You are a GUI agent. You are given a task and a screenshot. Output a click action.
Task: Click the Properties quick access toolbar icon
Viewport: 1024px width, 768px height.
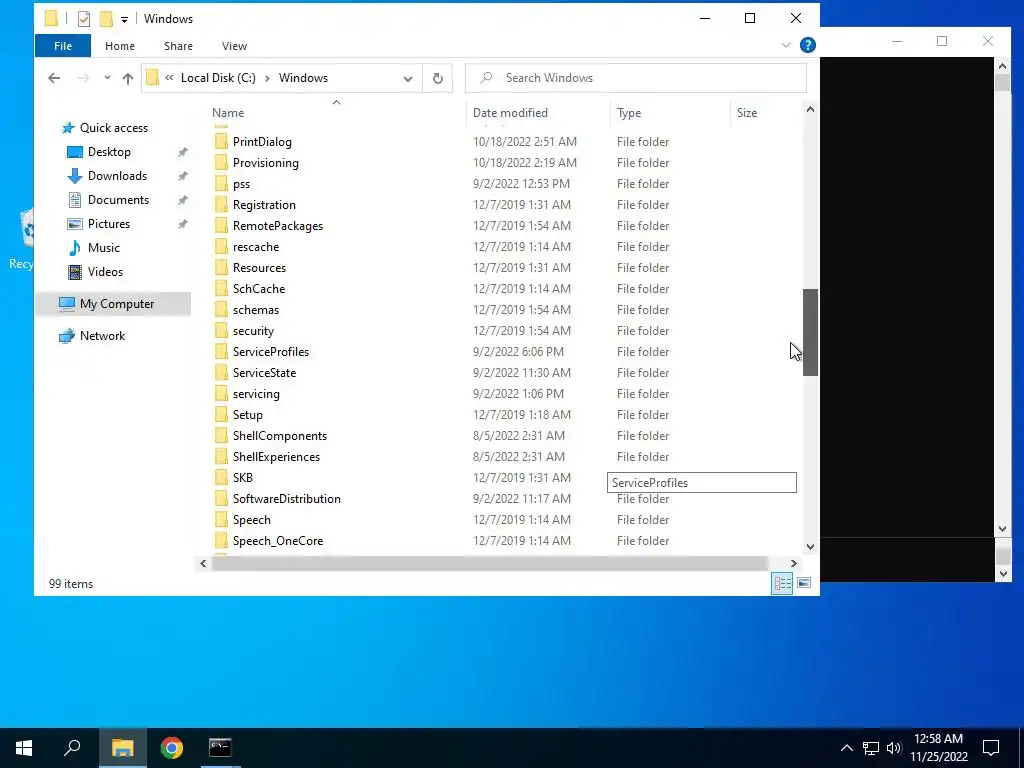(x=84, y=19)
